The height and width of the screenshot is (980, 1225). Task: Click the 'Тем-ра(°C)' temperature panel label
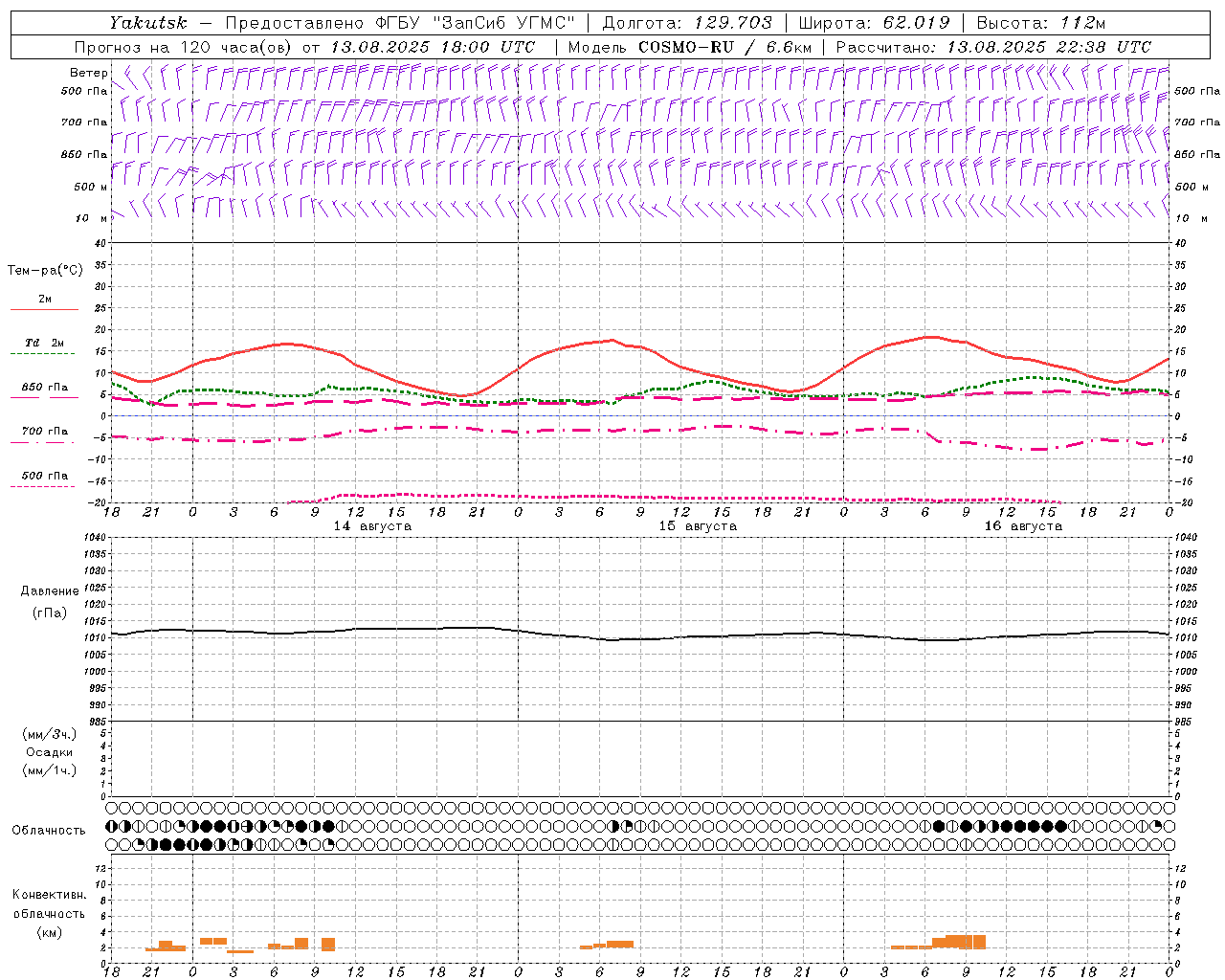tap(45, 271)
